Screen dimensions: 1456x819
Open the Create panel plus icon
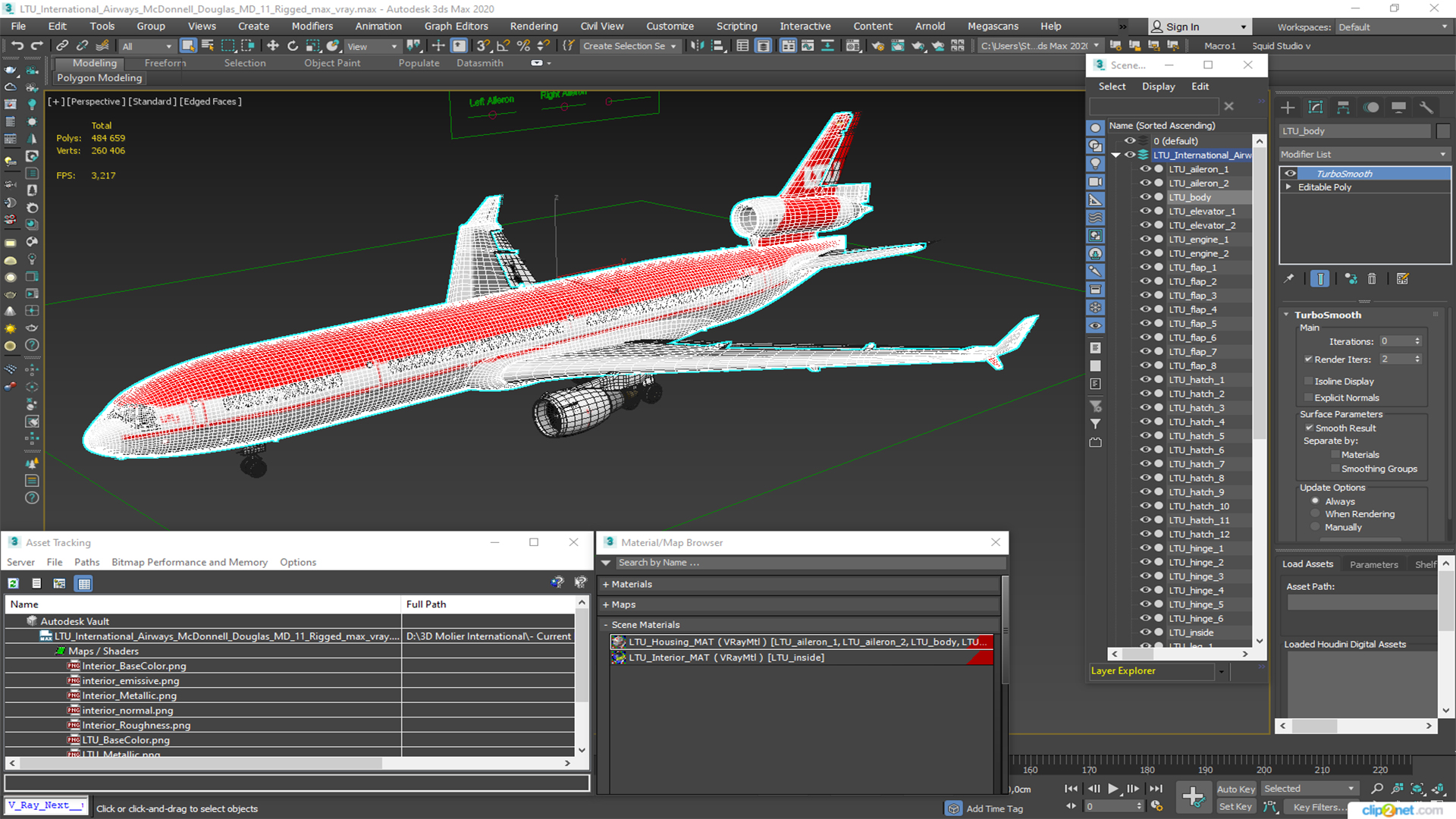pyautogui.click(x=1288, y=107)
